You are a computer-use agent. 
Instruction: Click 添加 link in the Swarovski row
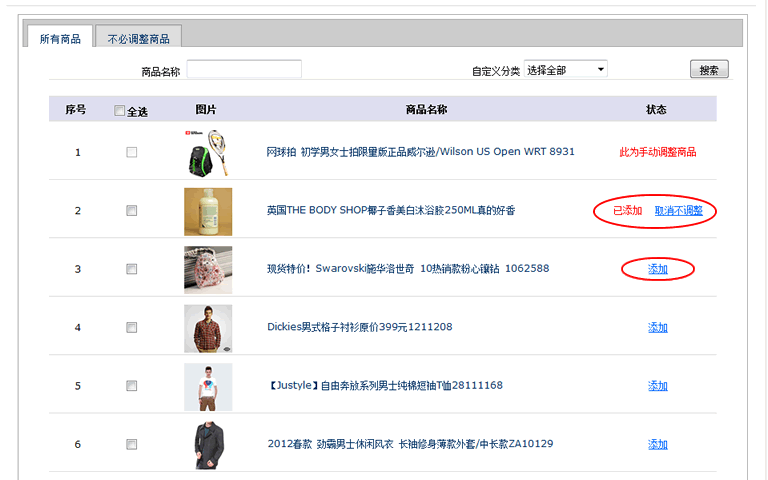pos(657,269)
